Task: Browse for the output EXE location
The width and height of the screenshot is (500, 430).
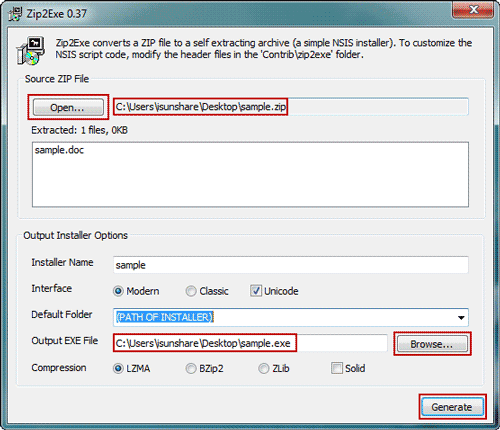Action: 432,344
